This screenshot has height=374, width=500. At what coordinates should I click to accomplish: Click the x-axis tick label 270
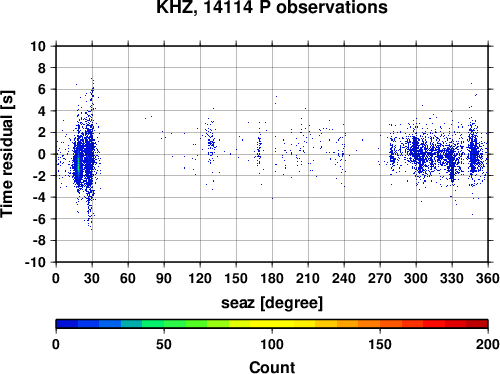coord(380,278)
